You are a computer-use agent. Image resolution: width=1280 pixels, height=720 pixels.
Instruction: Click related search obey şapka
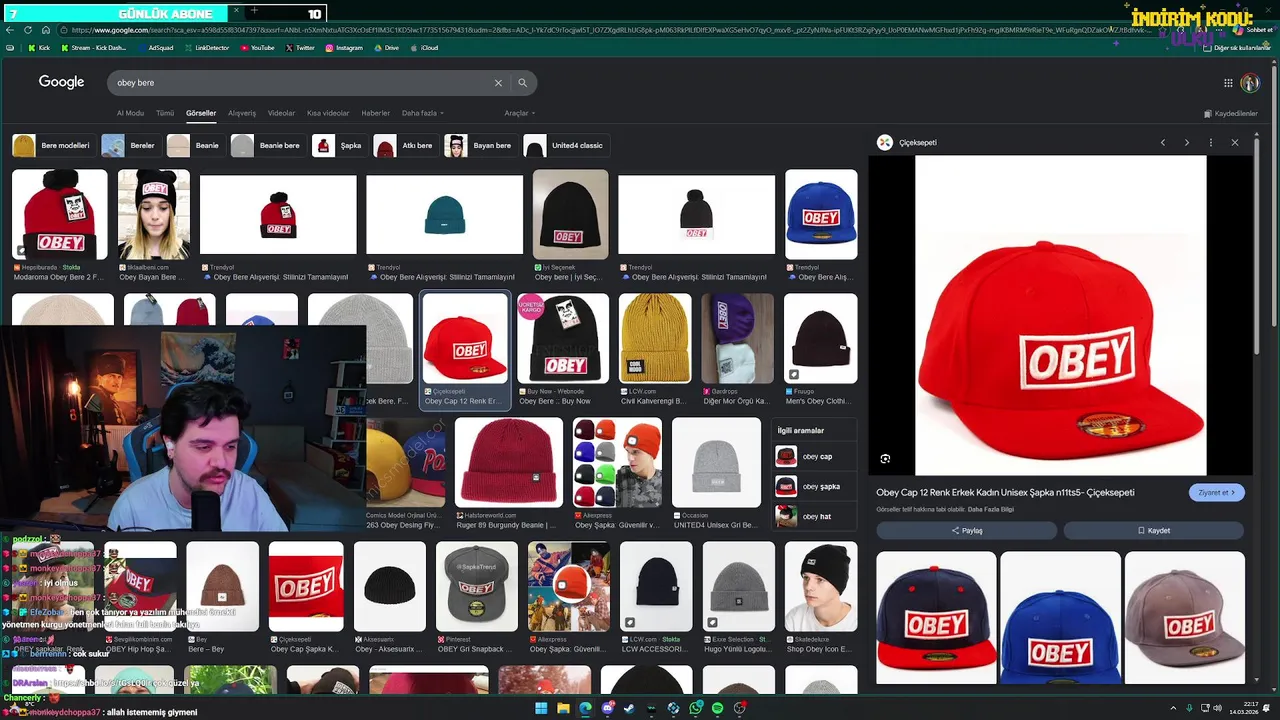[815, 487]
